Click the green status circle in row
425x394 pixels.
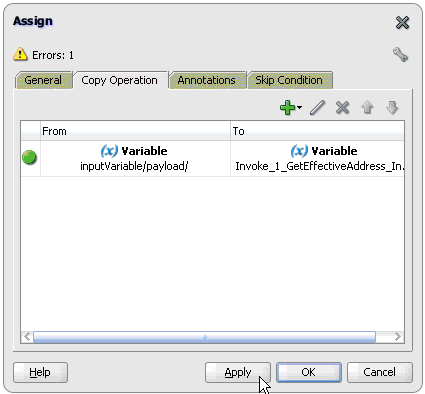pos(29,157)
